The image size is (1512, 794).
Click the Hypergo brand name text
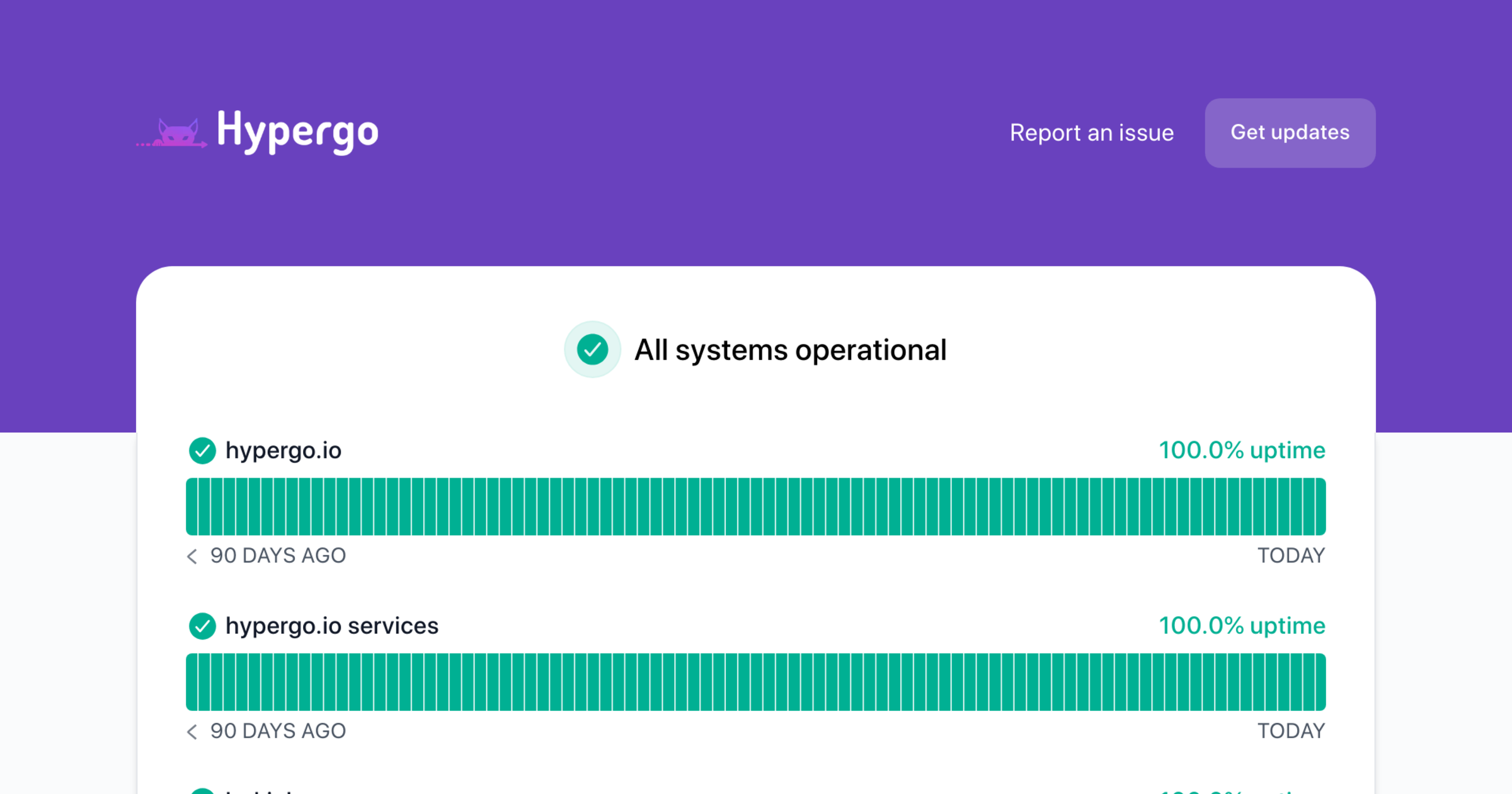coord(297,131)
